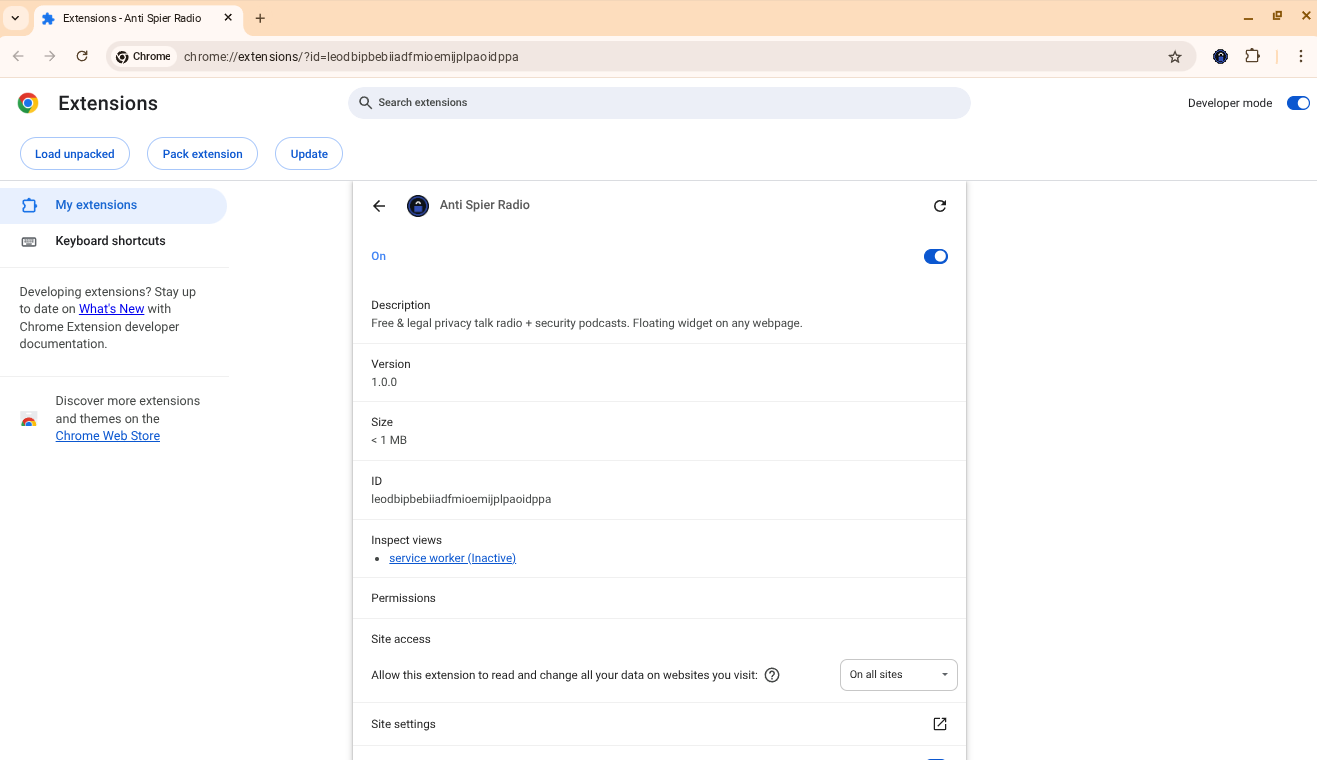The height and width of the screenshot is (760, 1317).
Task: Select the extension ID text leodbipbebiiadfmioemijplpaoidppa
Action: pyautogui.click(x=461, y=499)
